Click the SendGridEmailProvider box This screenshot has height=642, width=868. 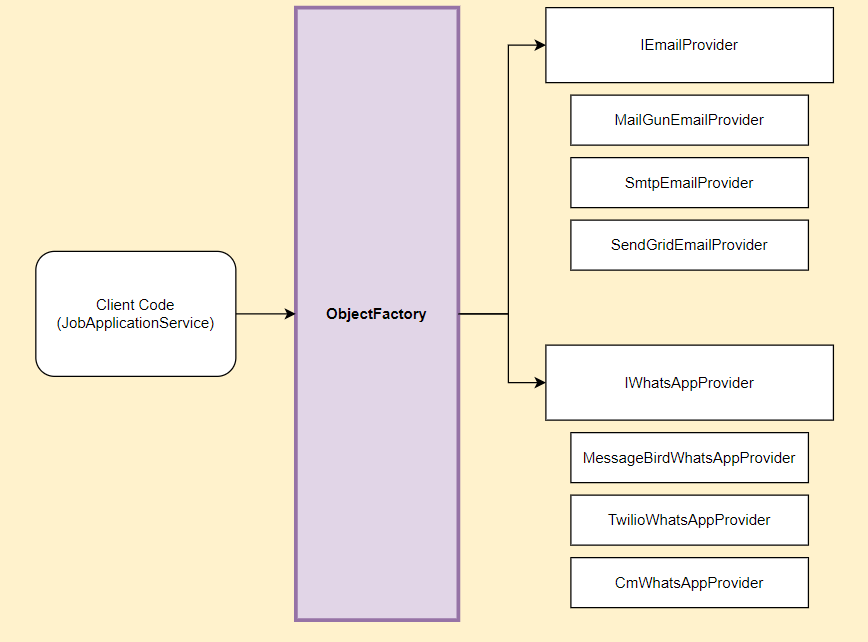click(689, 245)
